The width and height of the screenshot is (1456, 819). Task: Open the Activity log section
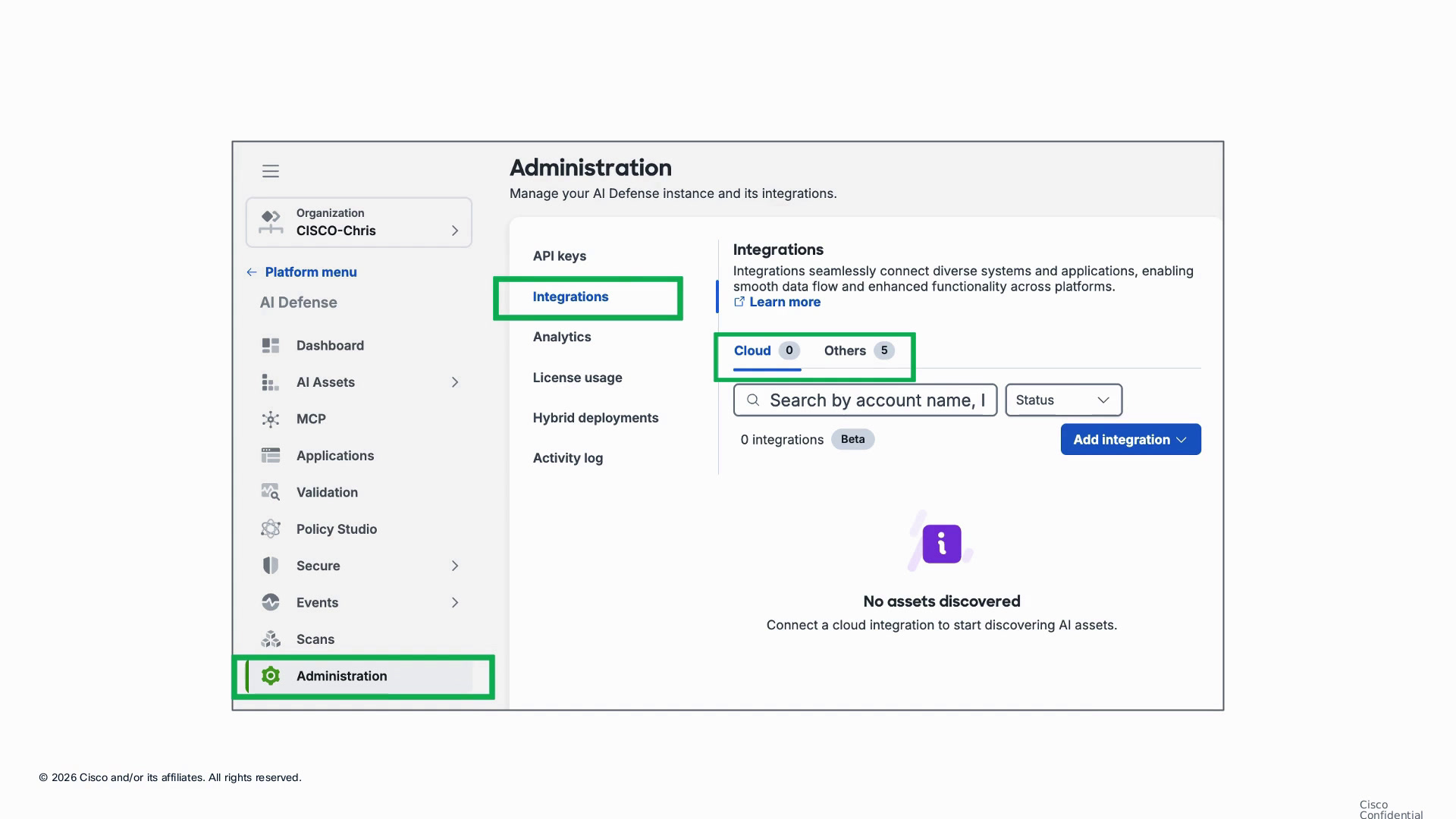(x=568, y=458)
